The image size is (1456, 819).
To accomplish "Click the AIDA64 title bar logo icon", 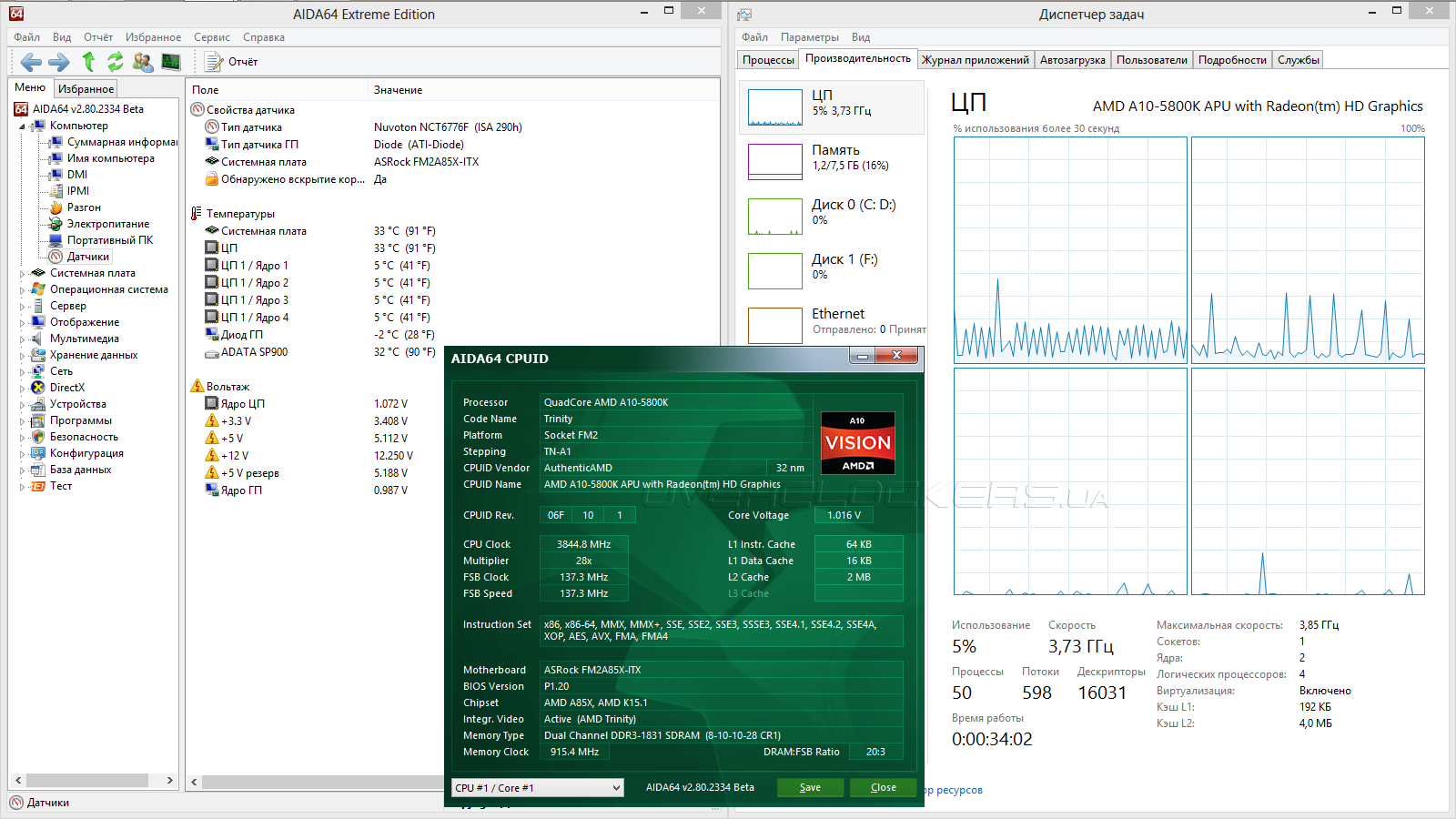I will click(x=16, y=14).
